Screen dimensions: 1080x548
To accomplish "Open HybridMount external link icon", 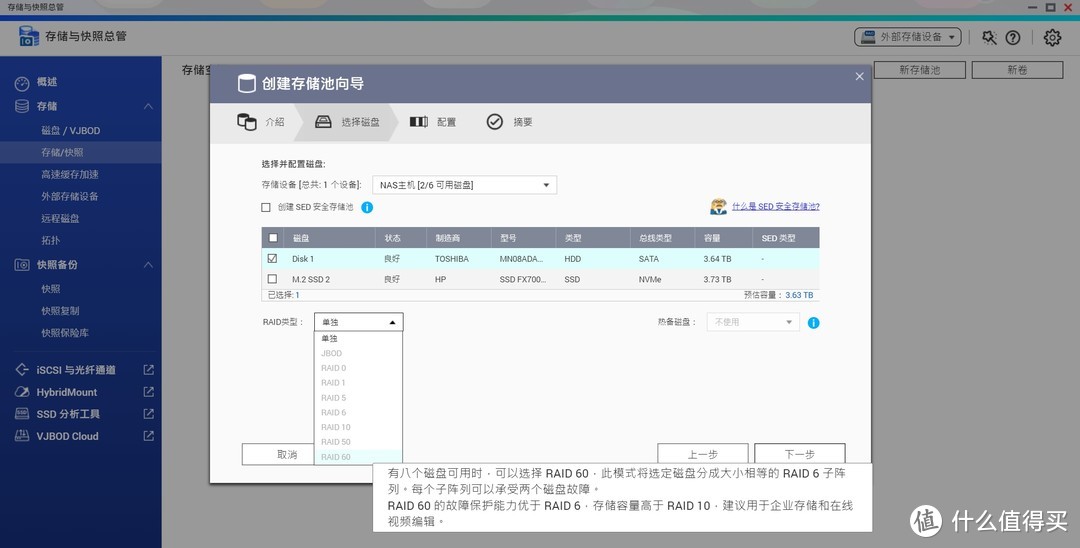I will [x=148, y=392].
